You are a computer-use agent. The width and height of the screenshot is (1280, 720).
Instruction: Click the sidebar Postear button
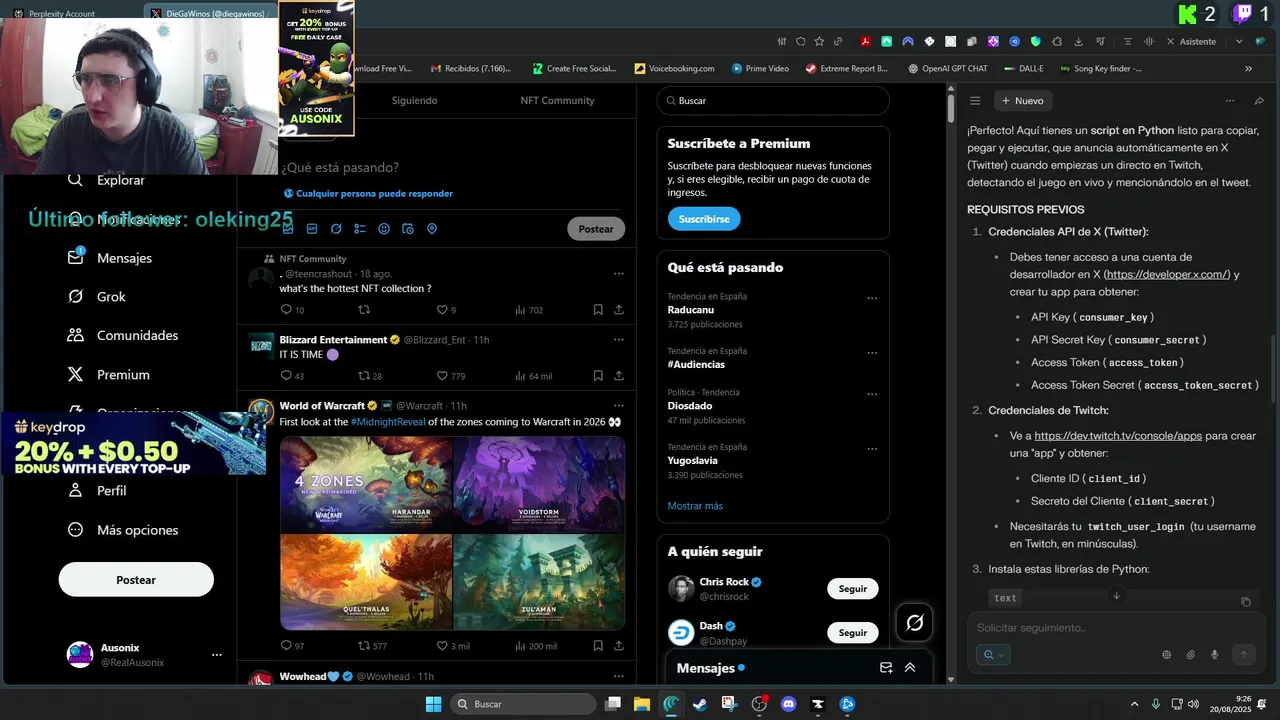(136, 580)
